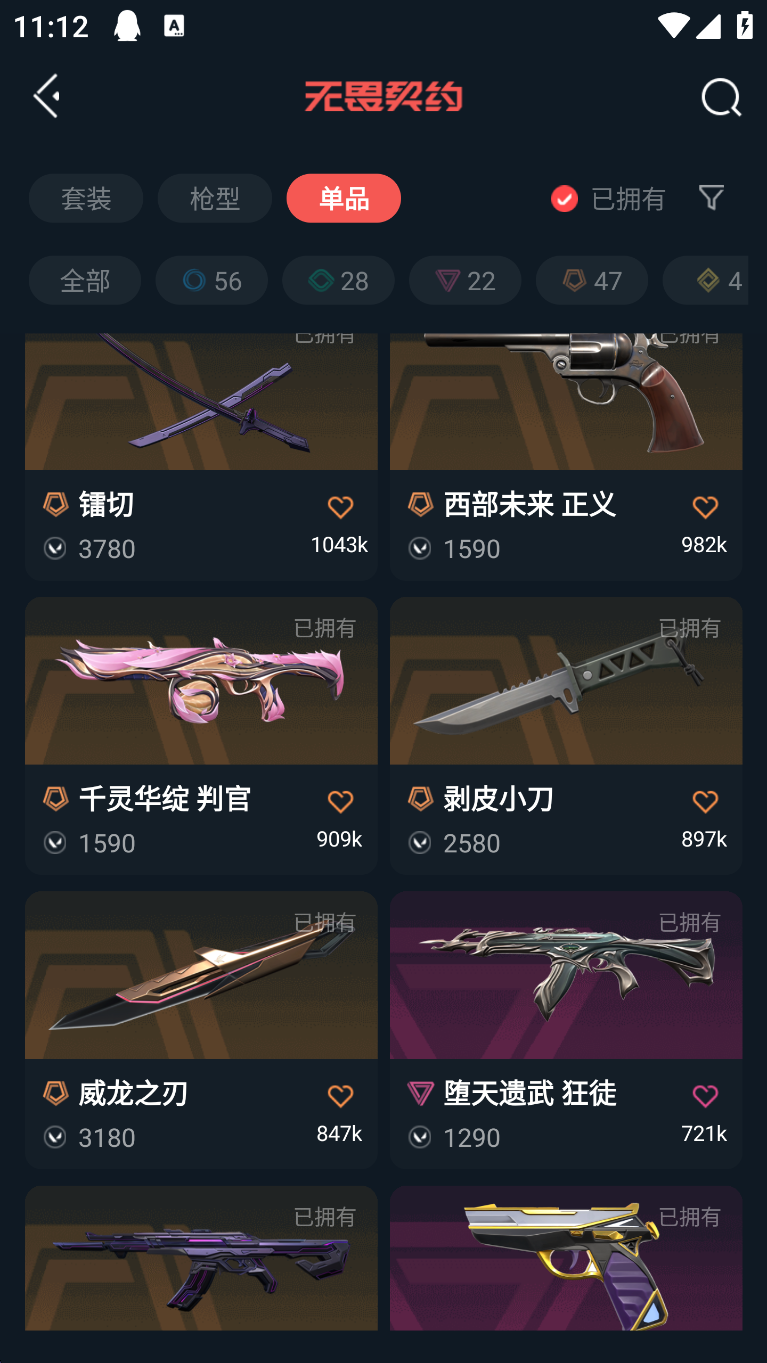Select the 全部 filter chip
The image size is (767, 1363).
click(85, 280)
